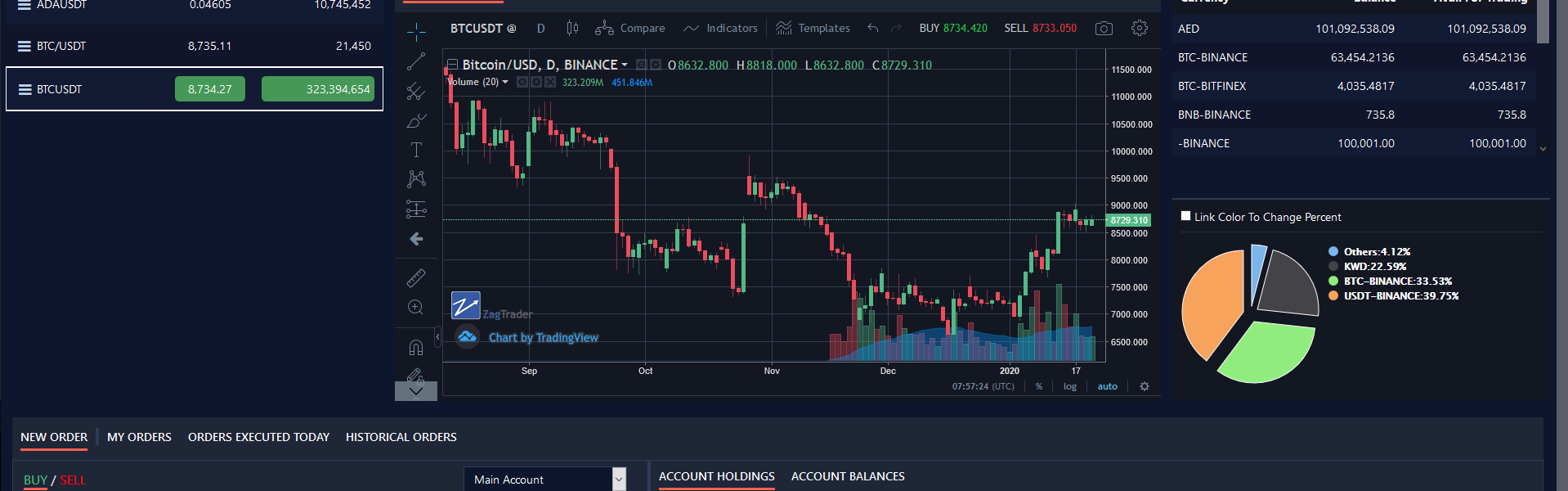The image size is (1568, 491).
Task: Click green BTCUSDT price 8,734.27
Action: (210, 89)
